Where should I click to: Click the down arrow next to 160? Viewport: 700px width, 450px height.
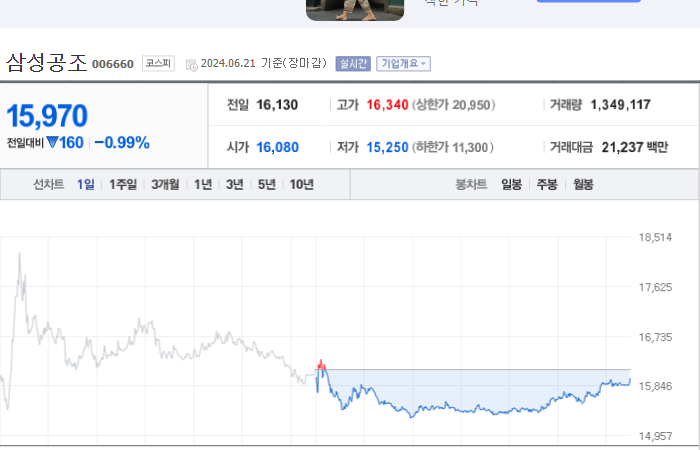click(52, 143)
